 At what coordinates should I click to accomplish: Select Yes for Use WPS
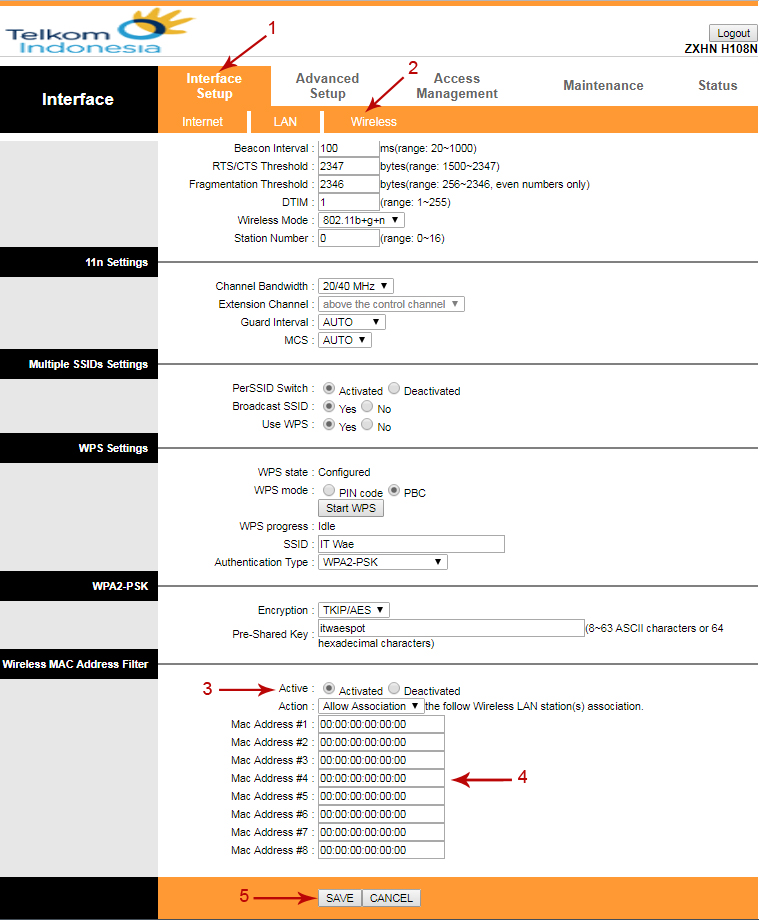(x=329, y=424)
